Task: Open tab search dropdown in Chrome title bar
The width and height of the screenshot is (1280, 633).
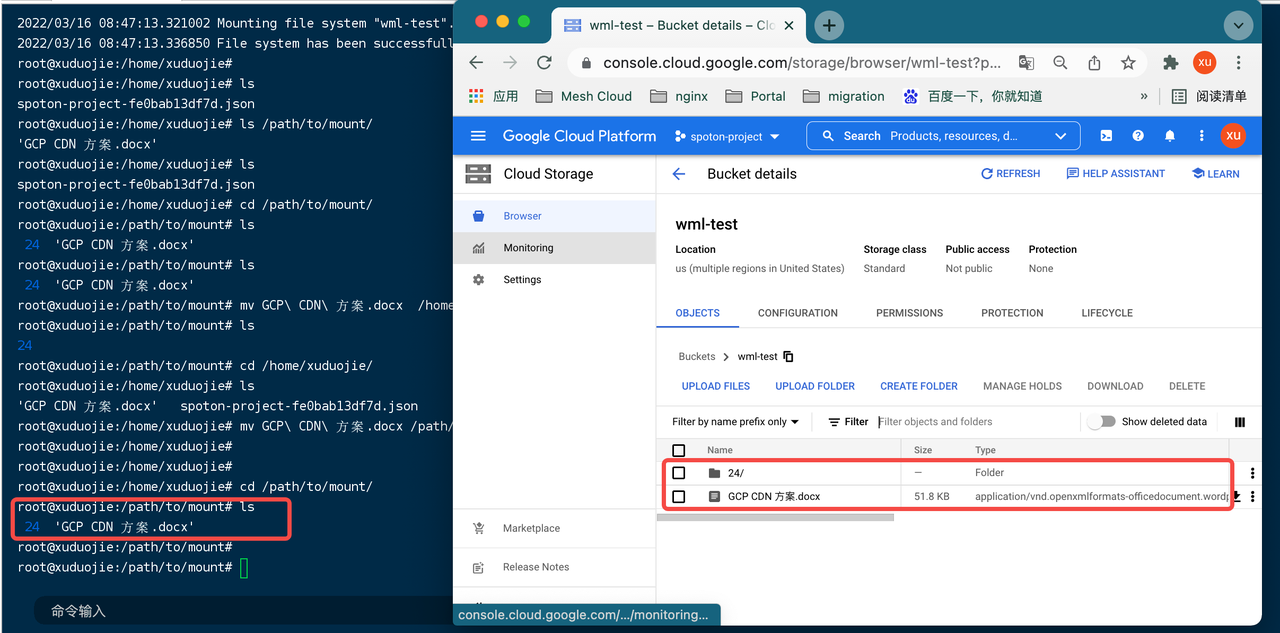Action: click(1238, 26)
